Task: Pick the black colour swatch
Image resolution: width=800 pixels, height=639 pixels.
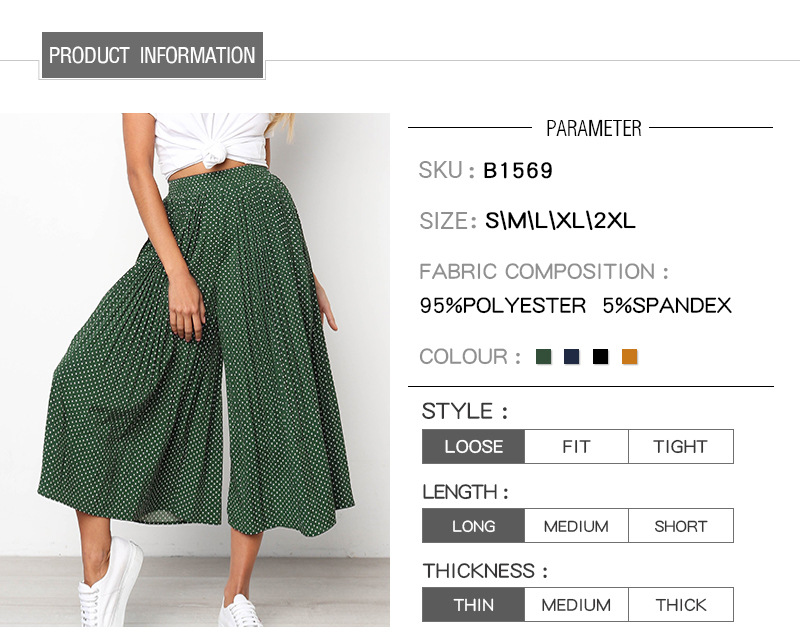Action: coord(600,357)
